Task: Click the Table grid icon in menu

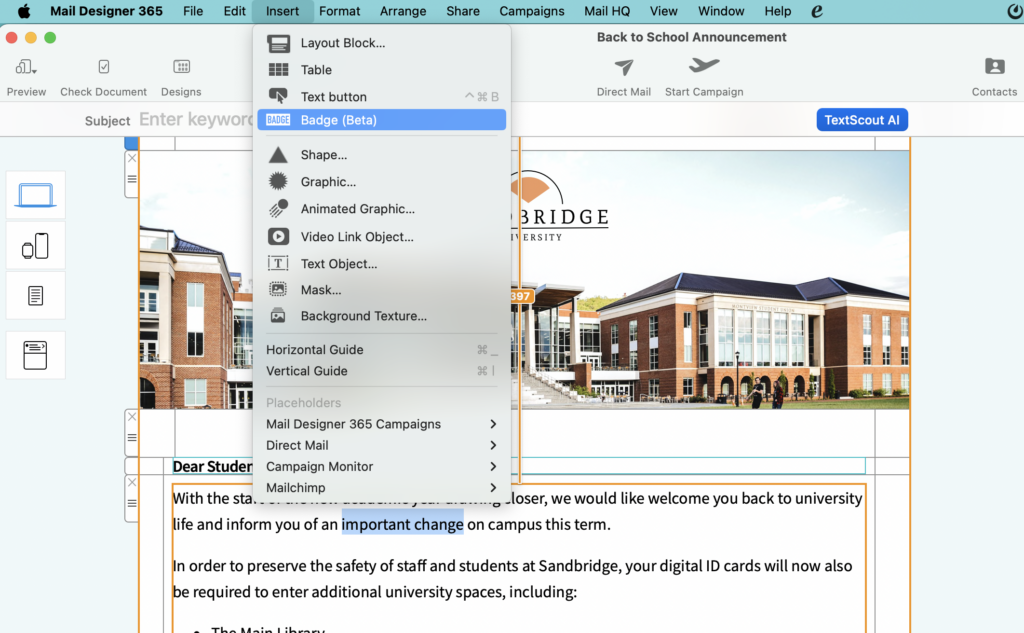Action: (x=278, y=70)
